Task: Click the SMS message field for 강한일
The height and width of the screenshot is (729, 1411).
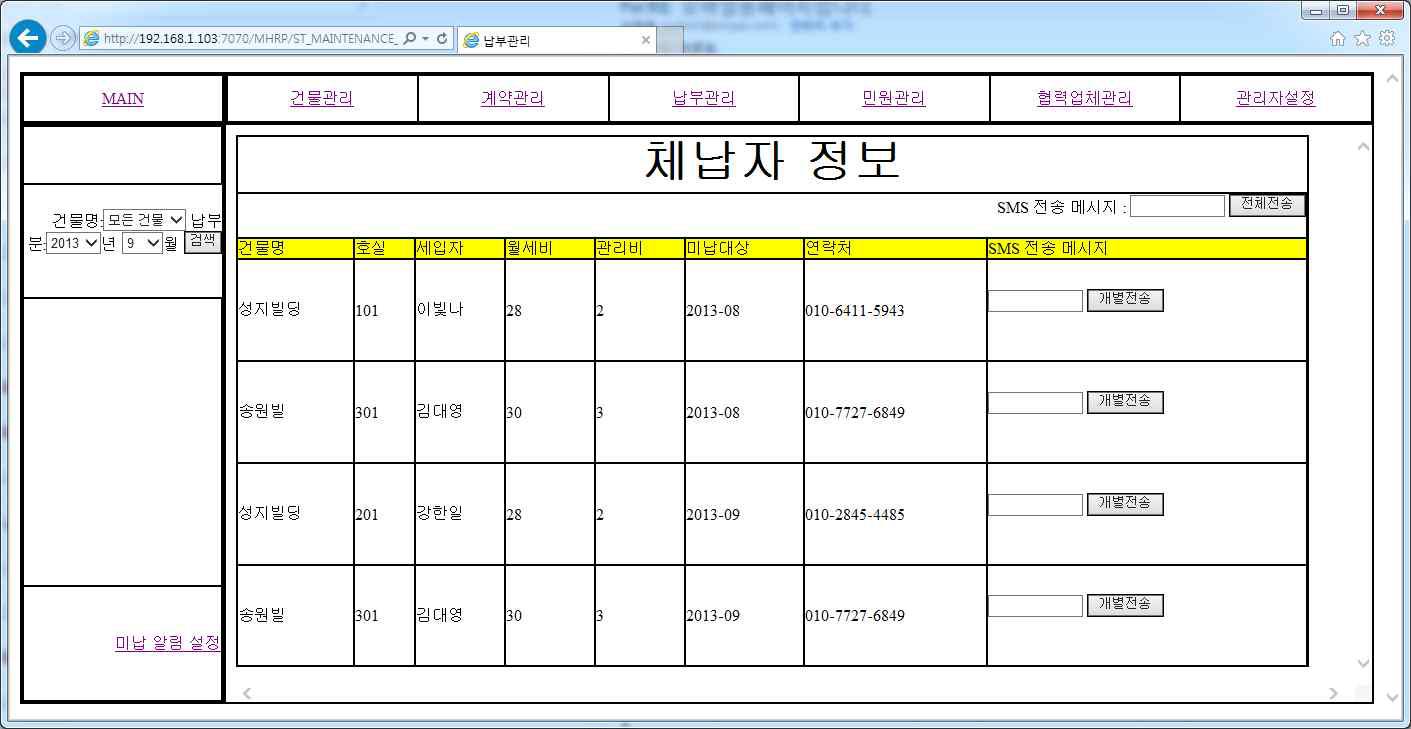Action: (1035, 505)
